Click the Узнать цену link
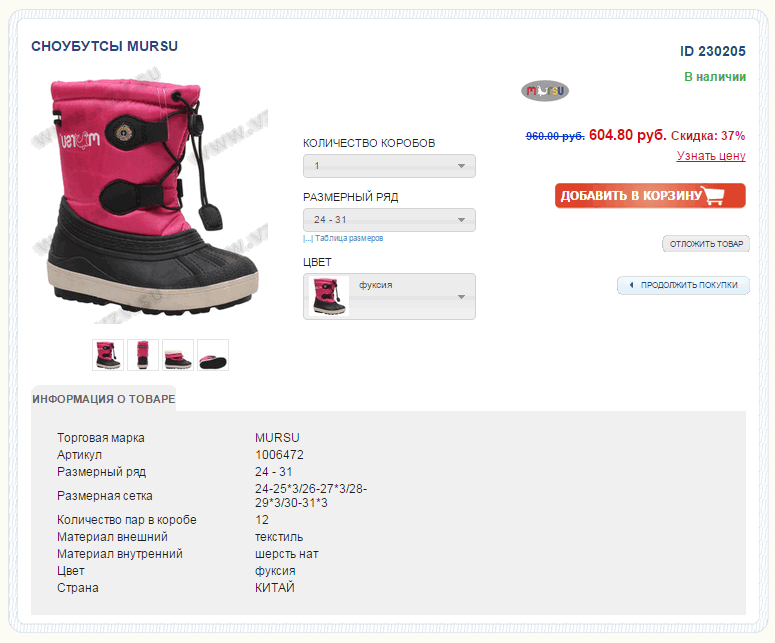775x643 pixels. point(711,156)
